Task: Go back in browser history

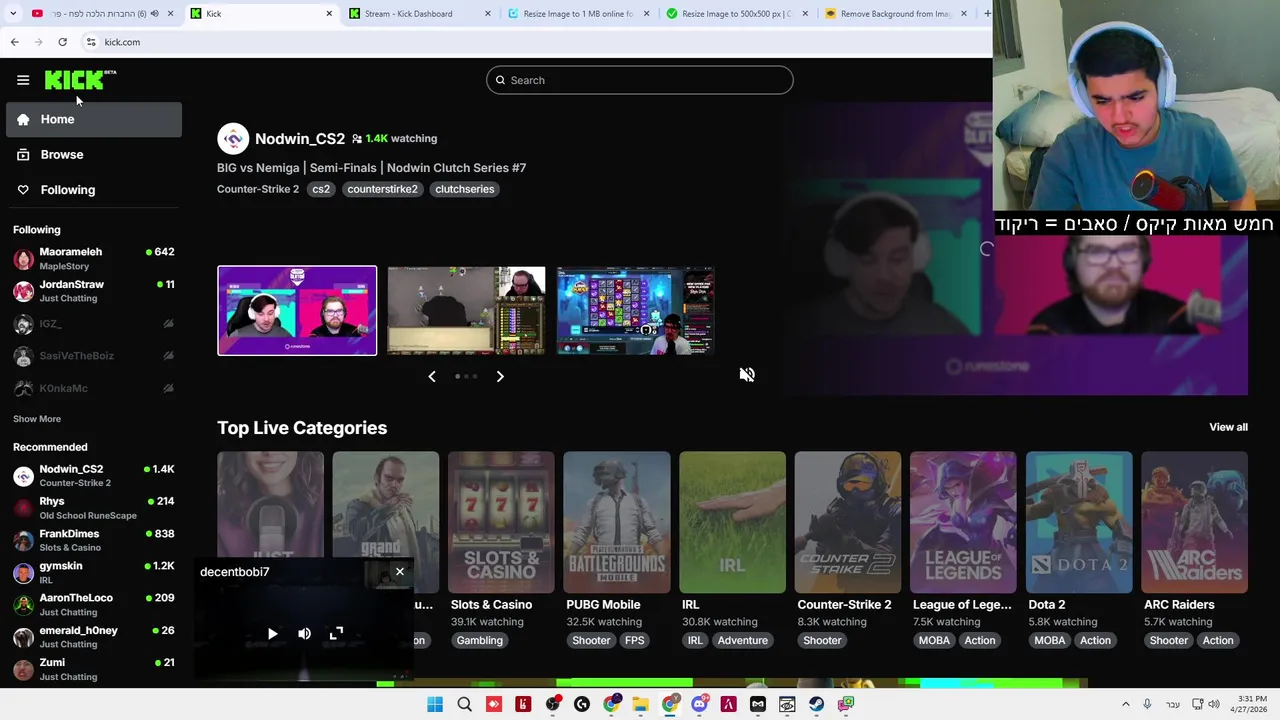Action: tap(14, 42)
